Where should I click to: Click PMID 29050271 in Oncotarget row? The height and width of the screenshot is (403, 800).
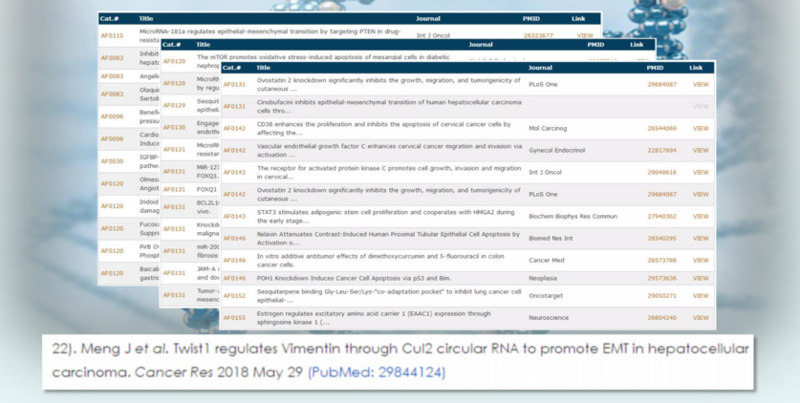pos(661,296)
